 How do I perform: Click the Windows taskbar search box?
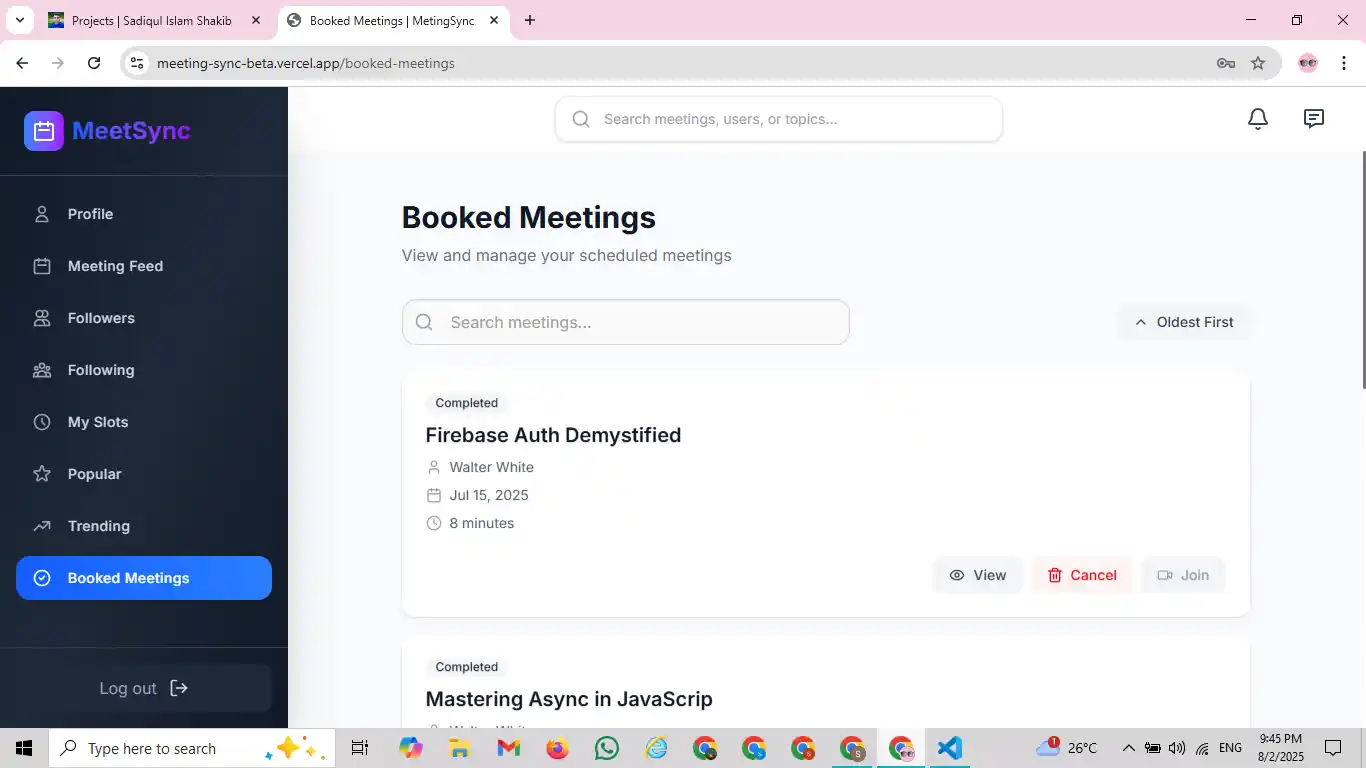(x=190, y=748)
